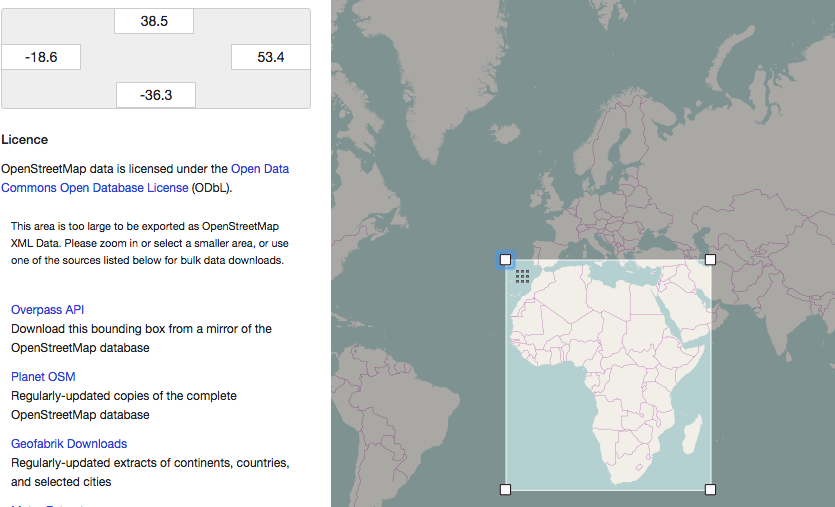Follow the Planet OSM link
This screenshot has height=507, width=835.
(x=43, y=377)
